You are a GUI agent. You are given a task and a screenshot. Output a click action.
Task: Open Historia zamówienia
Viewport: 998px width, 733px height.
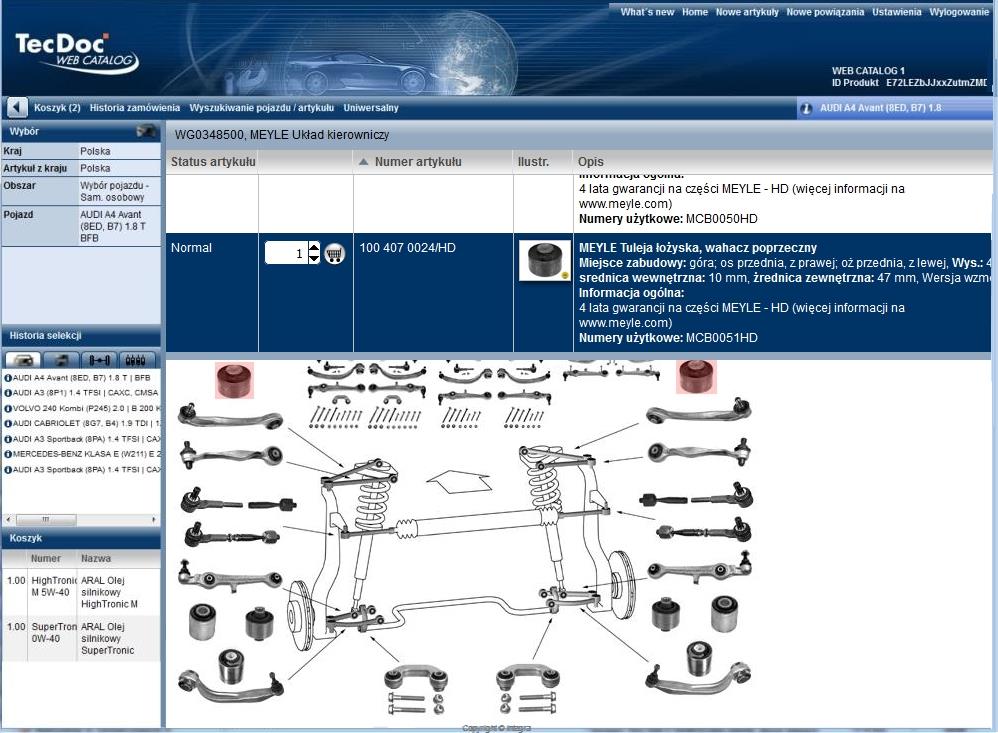coord(135,108)
